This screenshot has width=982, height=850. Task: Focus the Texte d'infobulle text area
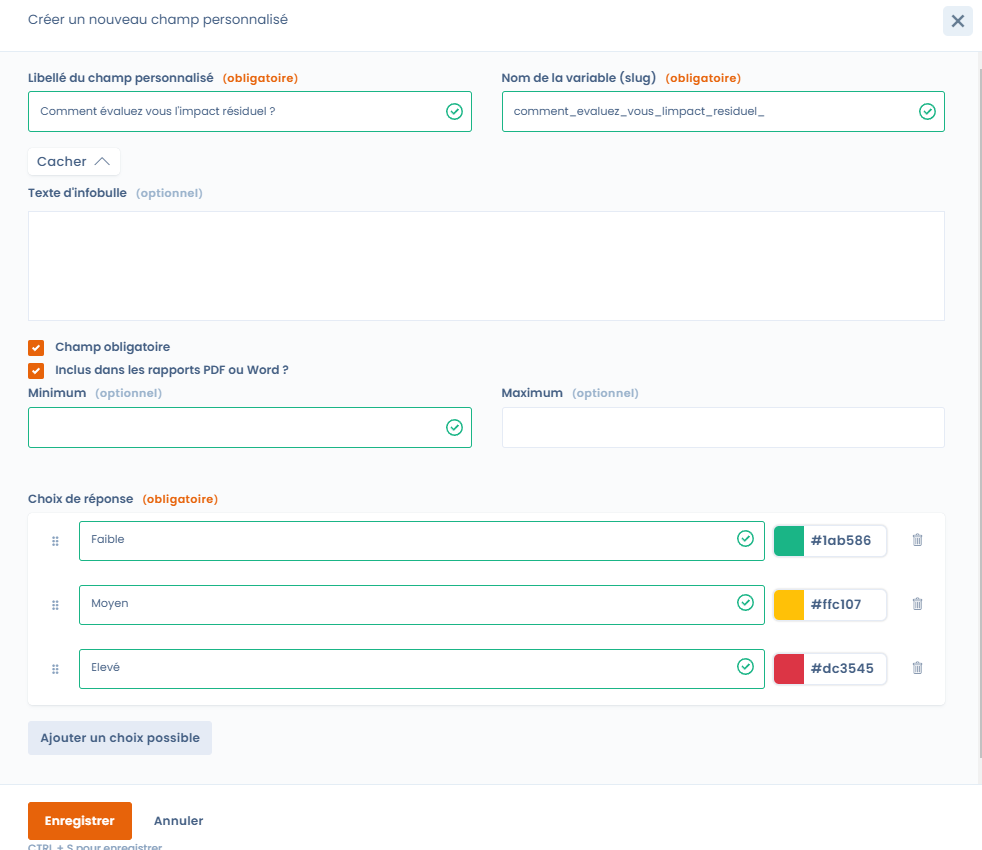[486, 266]
